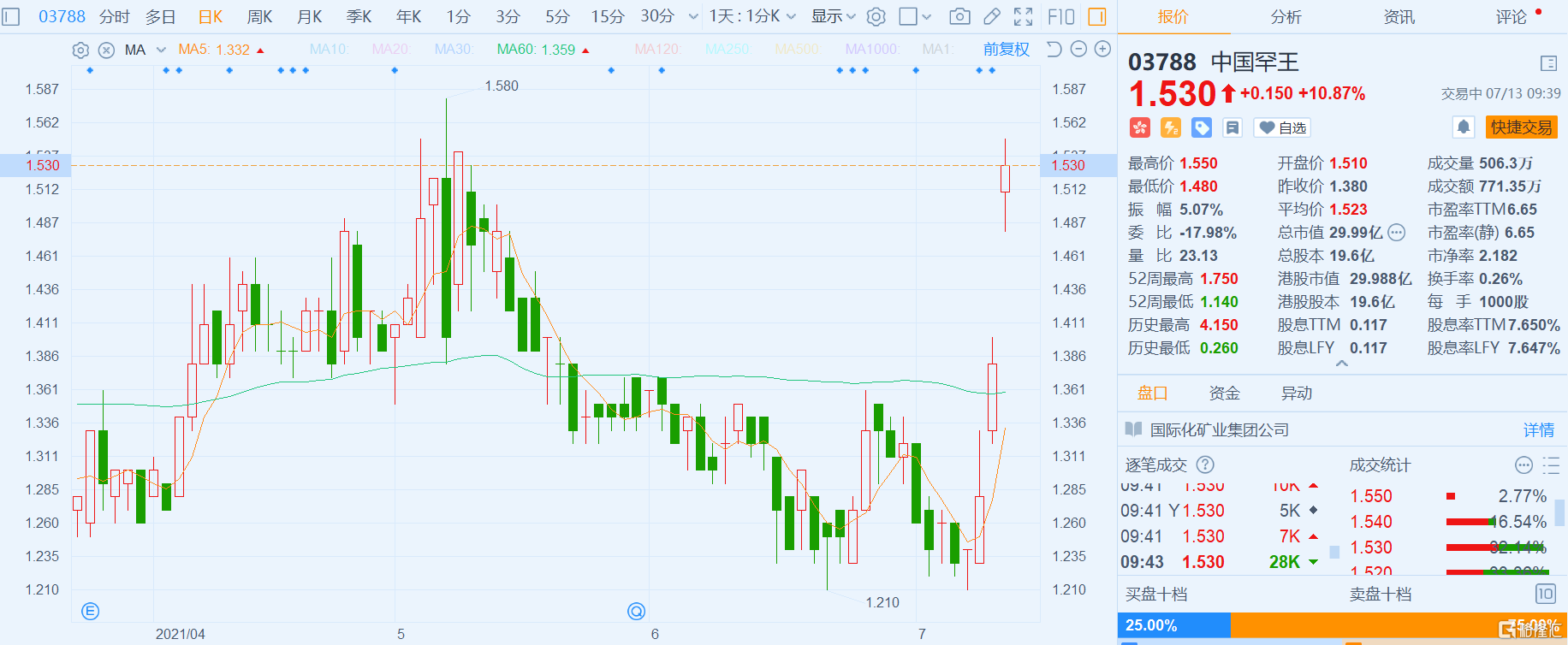This screenshot has height=645, width=1568.
Task: Toggle the MA60 line visibility
Action: coord(536,50)
